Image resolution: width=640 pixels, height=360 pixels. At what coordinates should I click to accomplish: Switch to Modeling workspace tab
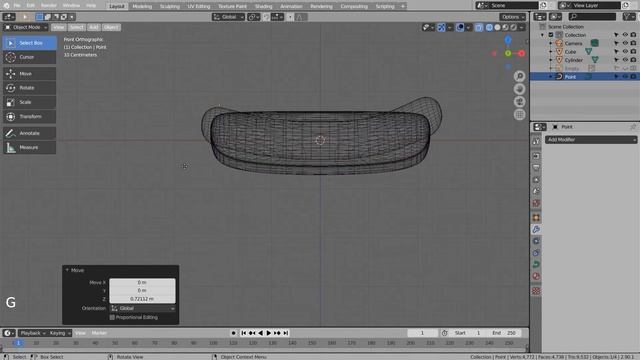pyautogui.click(x=142, y=6)
